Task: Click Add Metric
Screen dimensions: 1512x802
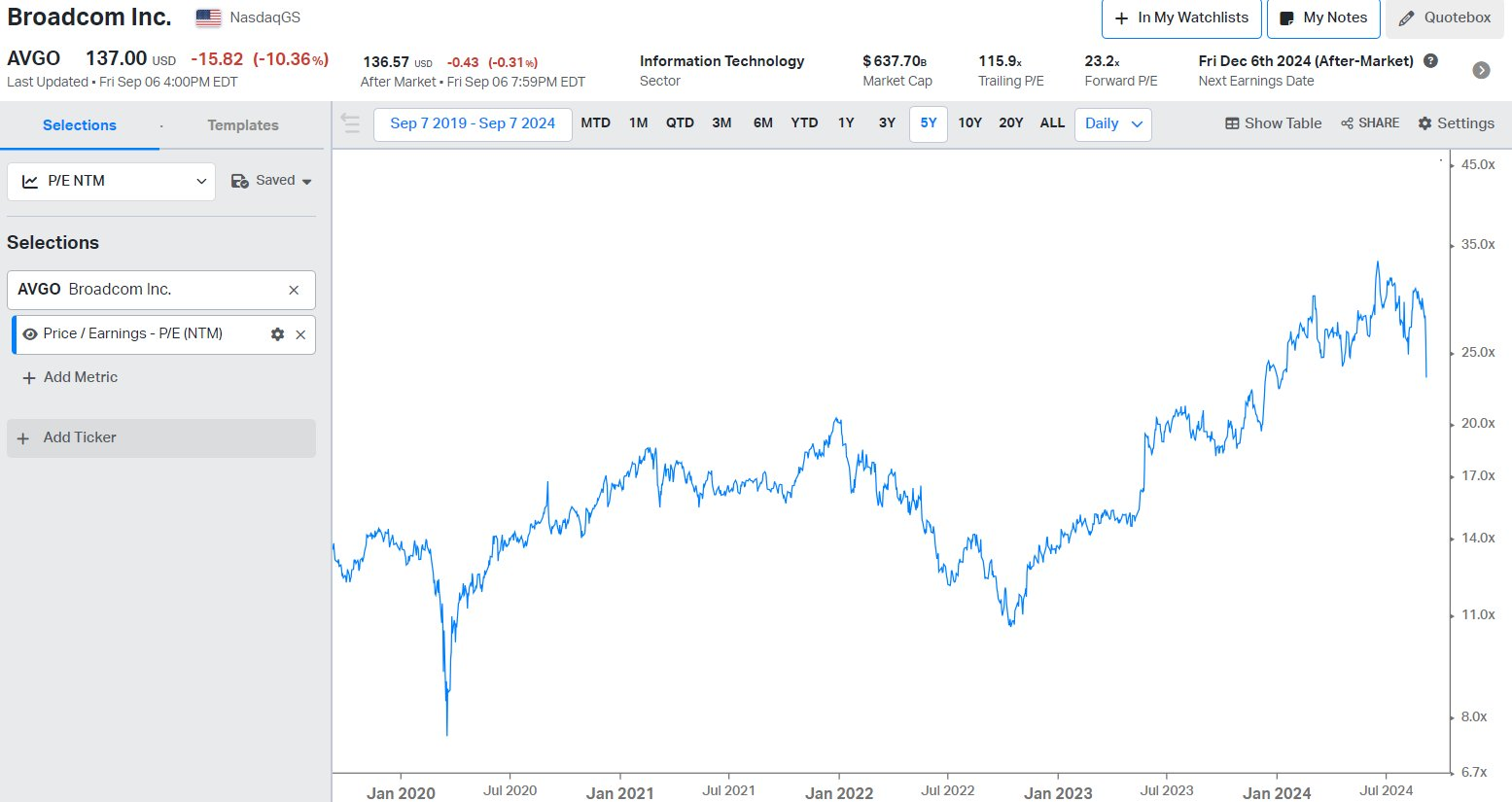Action: pos(70,377)
